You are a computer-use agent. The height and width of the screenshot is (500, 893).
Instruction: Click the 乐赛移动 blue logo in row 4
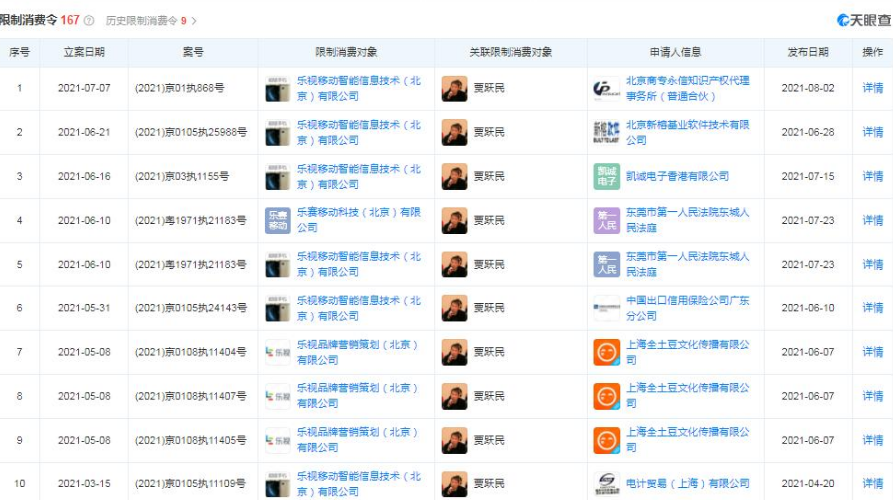pos(277,220)
